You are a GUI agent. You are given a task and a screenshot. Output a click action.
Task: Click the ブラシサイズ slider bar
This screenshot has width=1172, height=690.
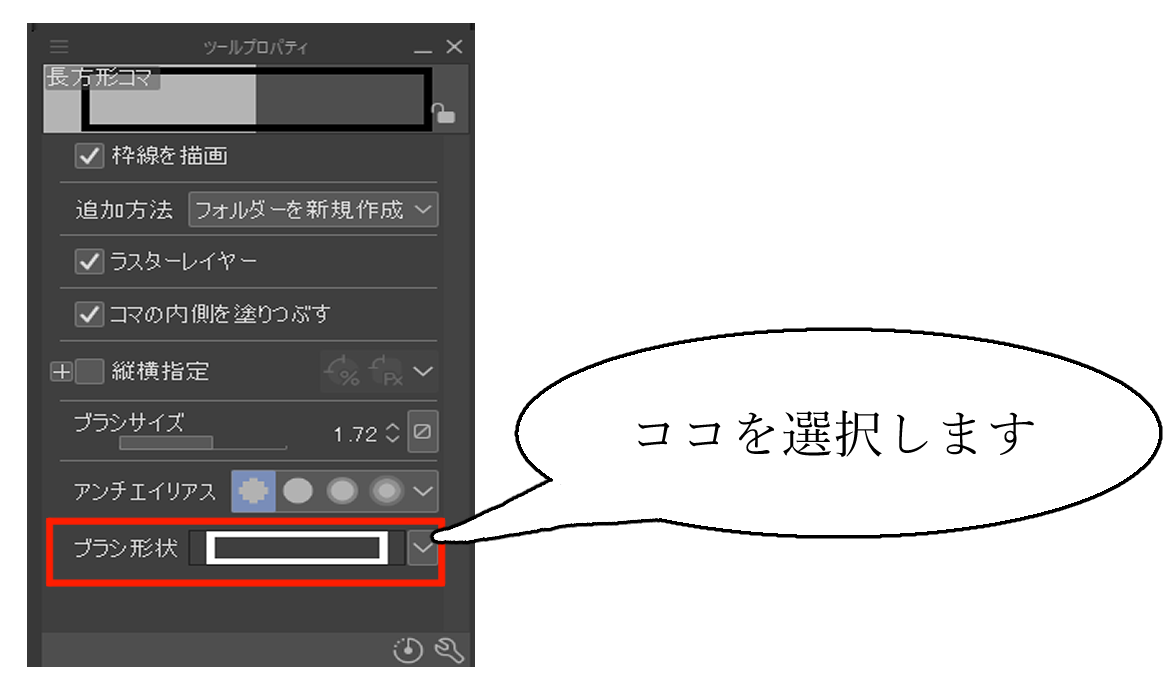click(x=203, y=443)
